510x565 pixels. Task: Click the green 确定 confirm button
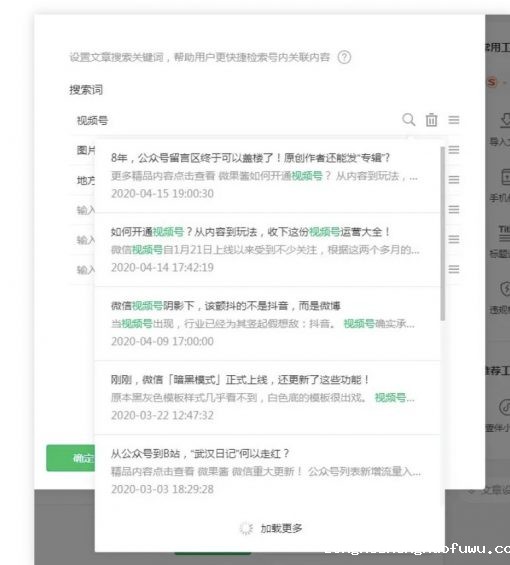click(x=71, y=458)
